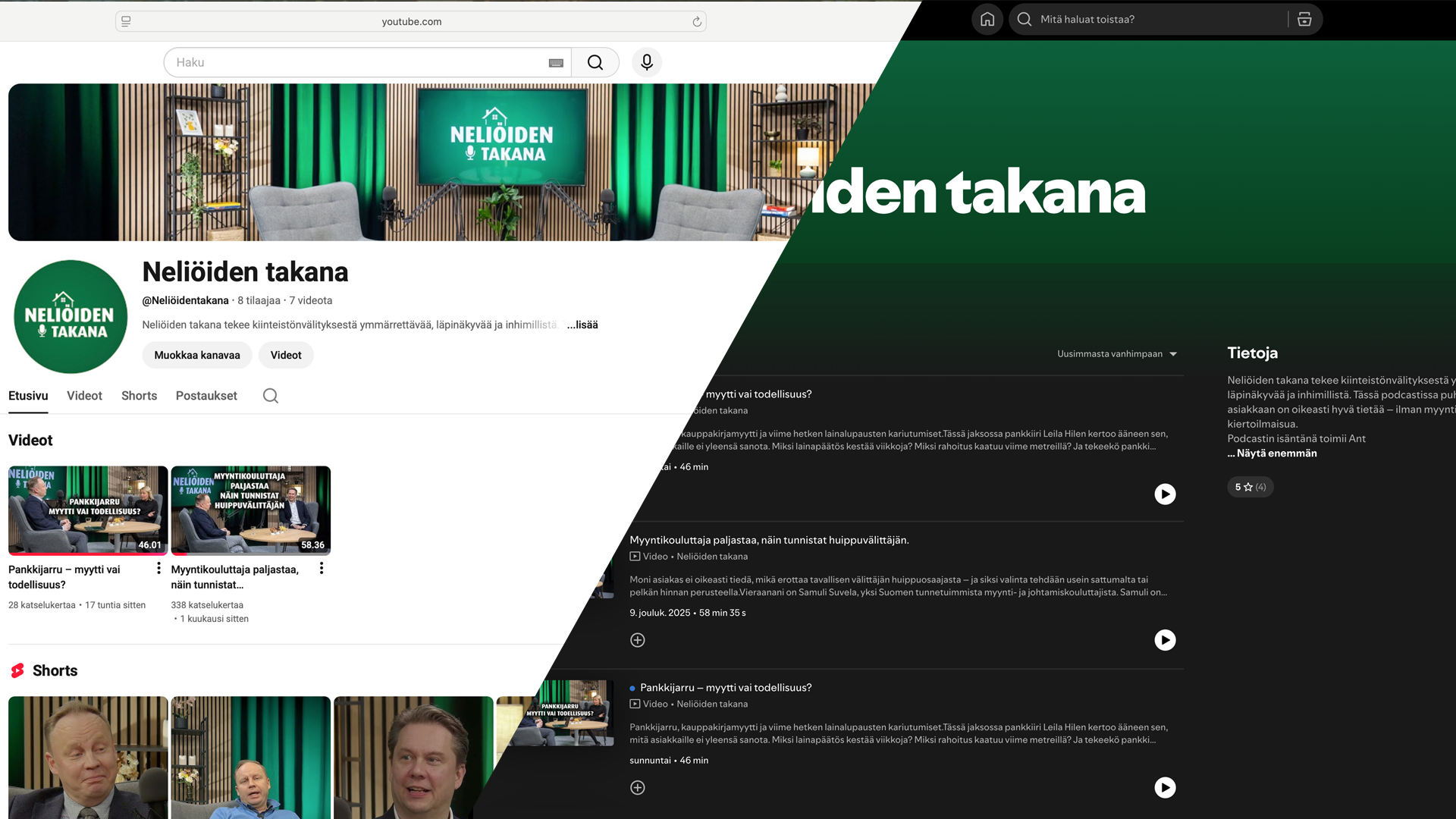Screen dimensions: 1456x819
Task: Click the channel tab search magnifier icon
Action: (x=271, y=396)
